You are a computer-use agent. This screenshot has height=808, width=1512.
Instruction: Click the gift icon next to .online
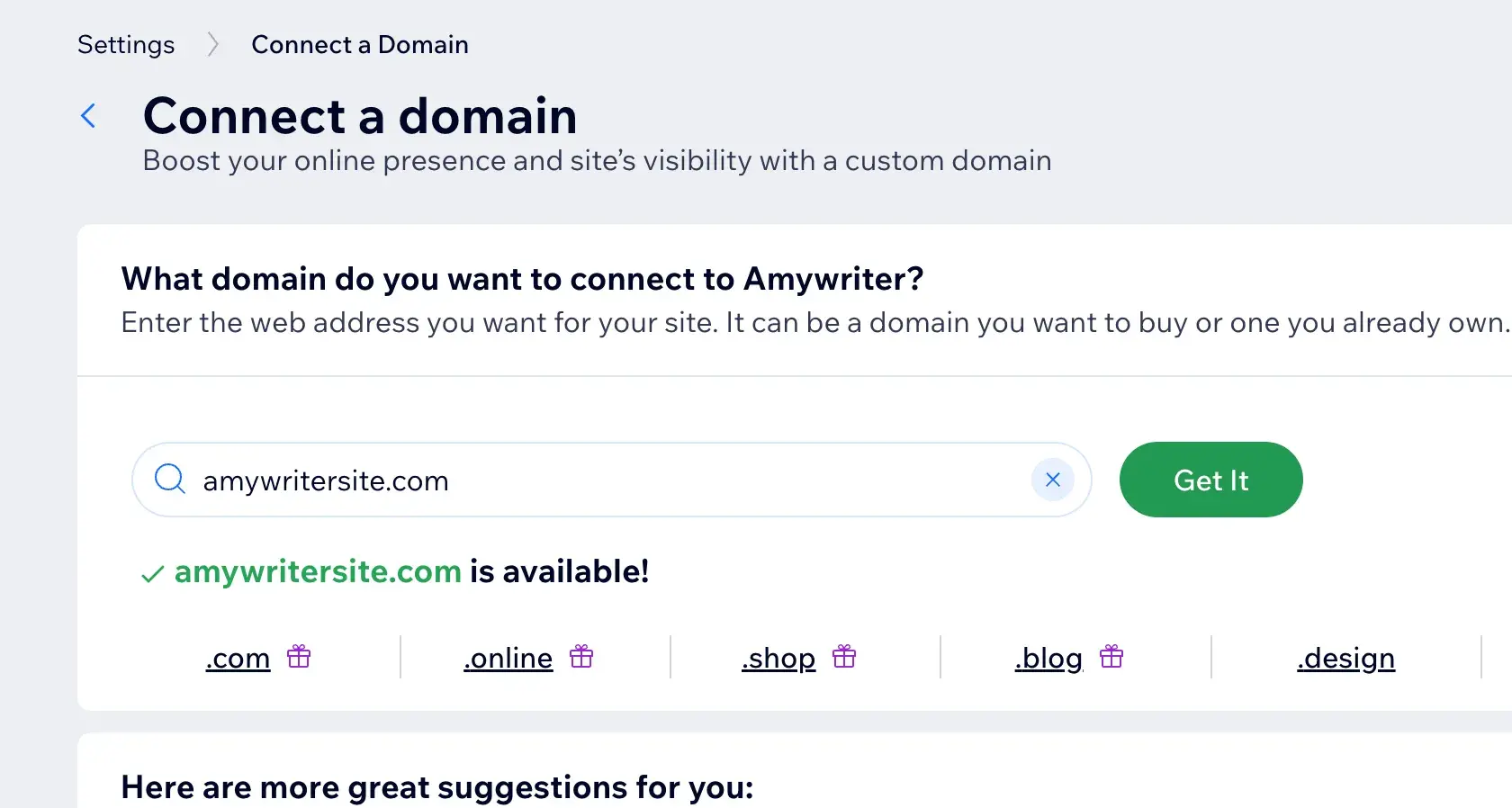(581, 657)
